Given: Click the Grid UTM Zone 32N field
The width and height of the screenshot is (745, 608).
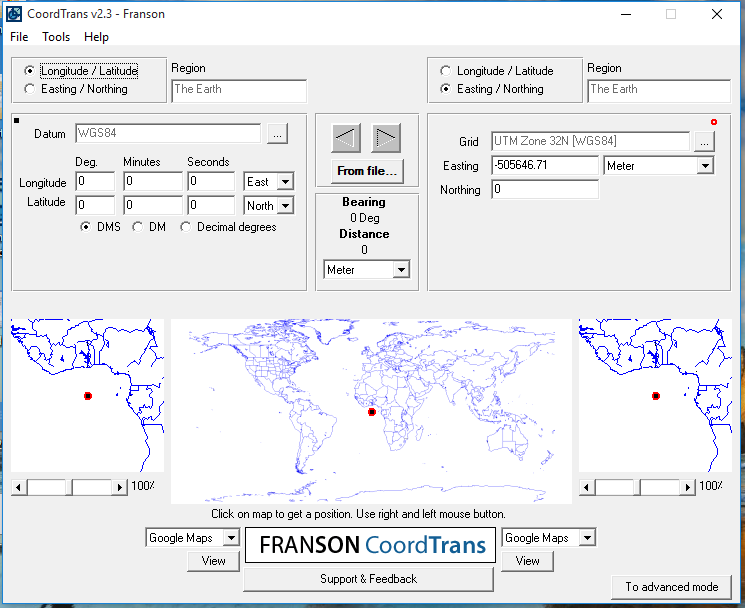Looking at the screenshot, I should point(591,141).
